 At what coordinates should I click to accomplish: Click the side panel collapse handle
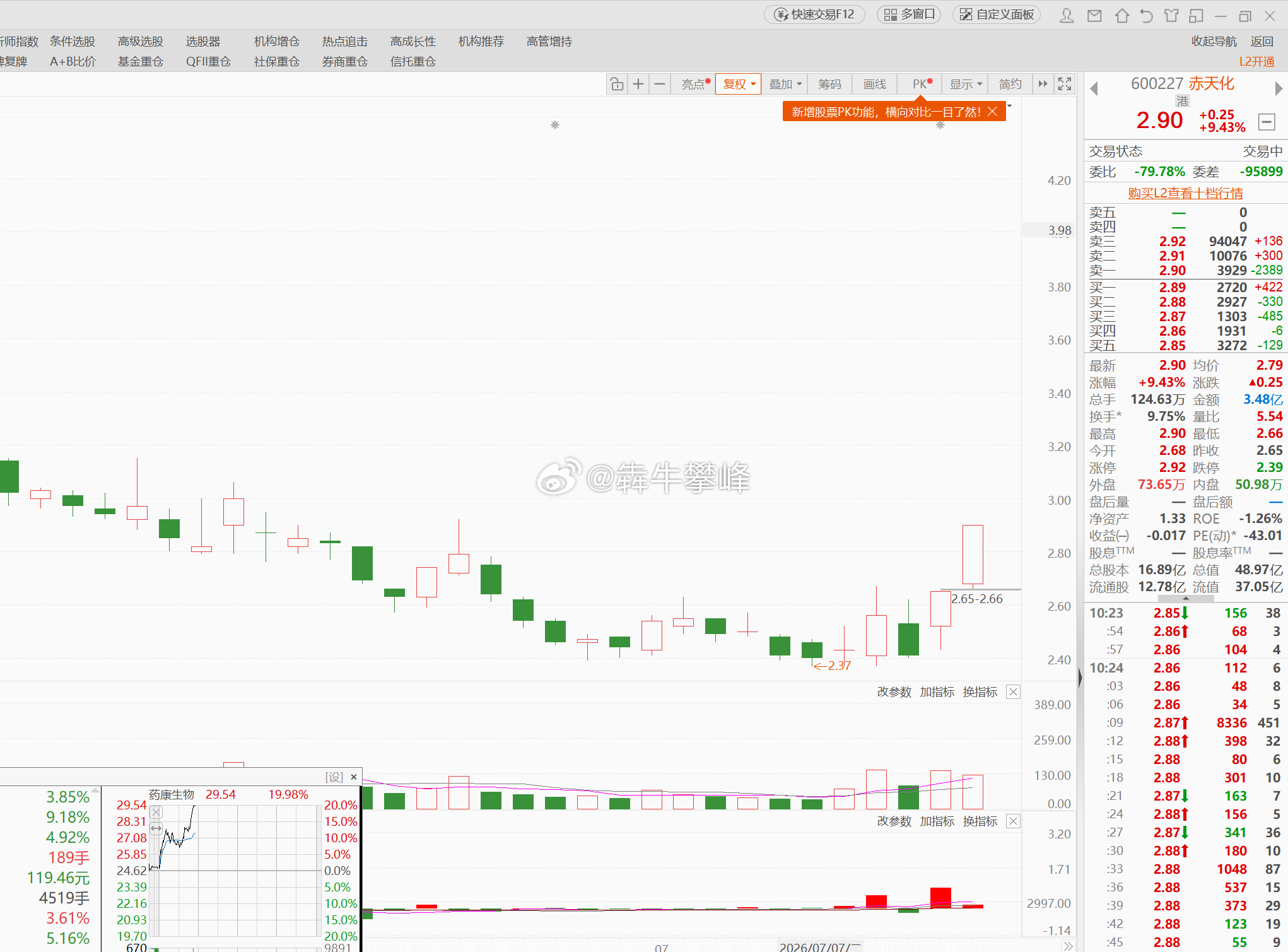pyautogui.click(x=1080, y=678)
